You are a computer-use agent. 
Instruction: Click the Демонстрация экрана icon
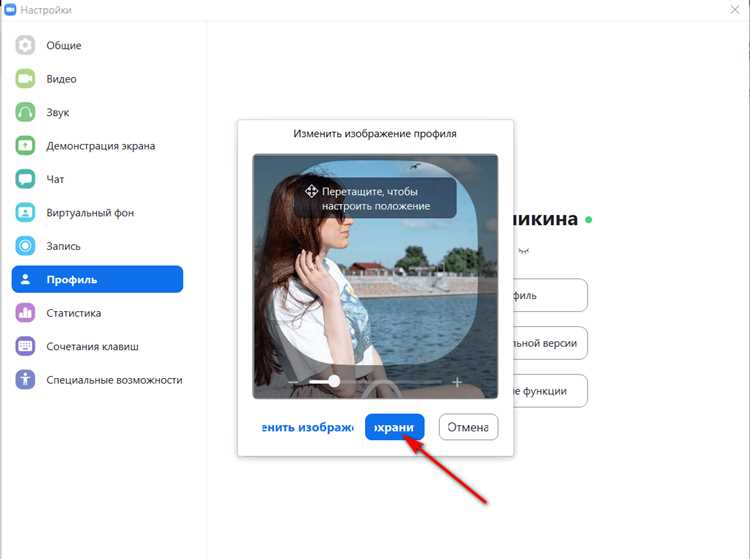pos(25,146)
